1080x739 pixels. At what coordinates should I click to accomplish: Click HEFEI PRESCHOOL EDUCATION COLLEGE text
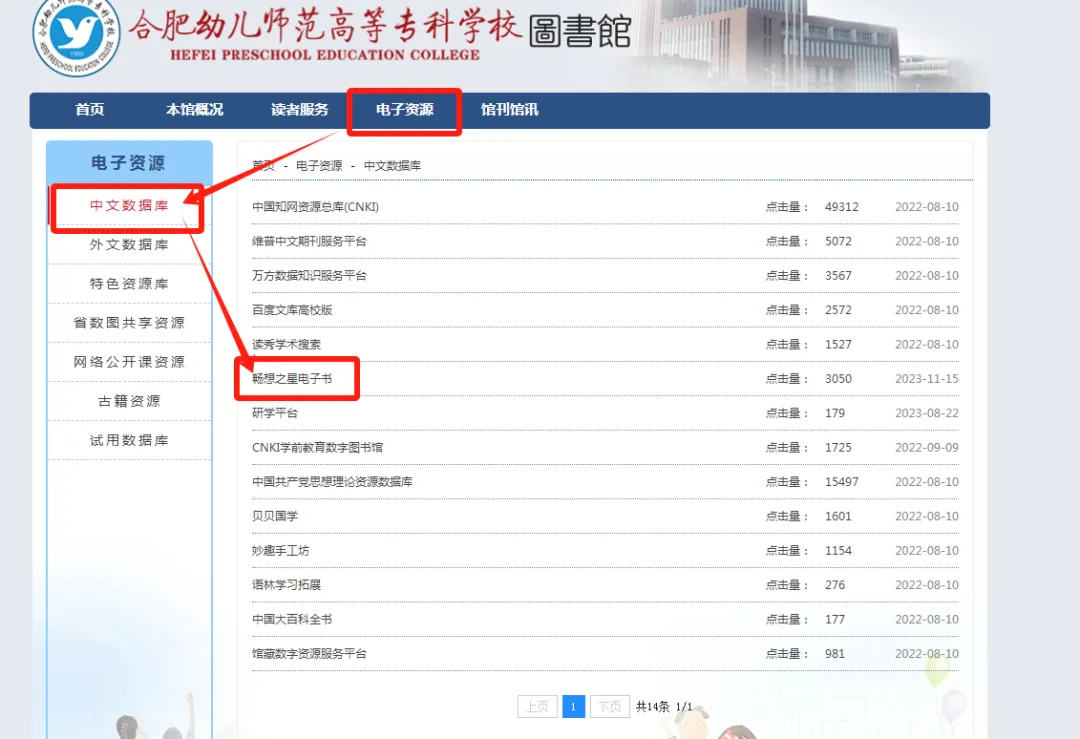click(x=325, y=55)
